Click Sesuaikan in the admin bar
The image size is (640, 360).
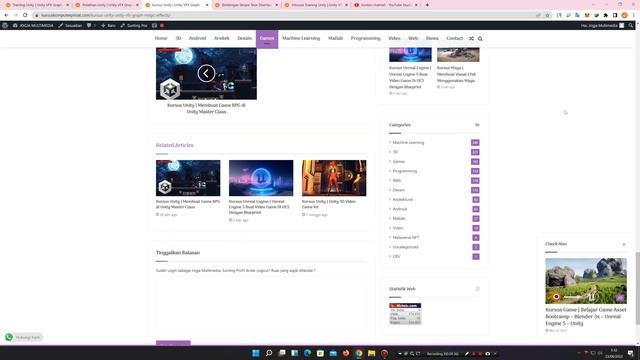pos(70,25)
